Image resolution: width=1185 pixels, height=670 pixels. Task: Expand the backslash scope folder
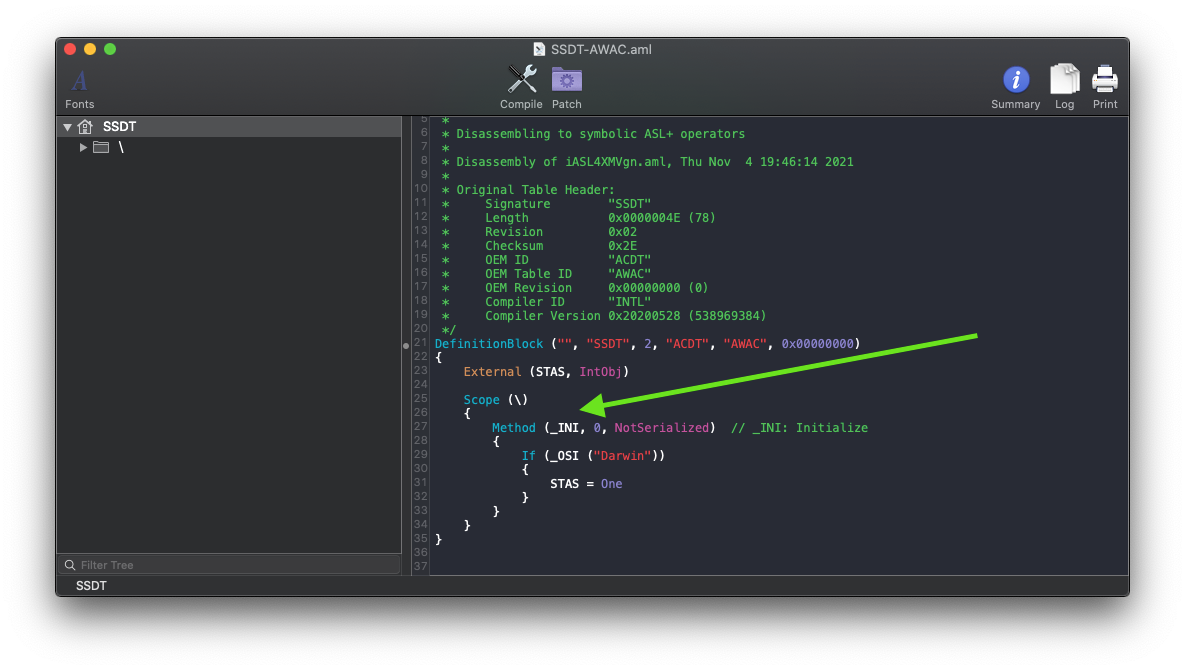click(83, 147)
